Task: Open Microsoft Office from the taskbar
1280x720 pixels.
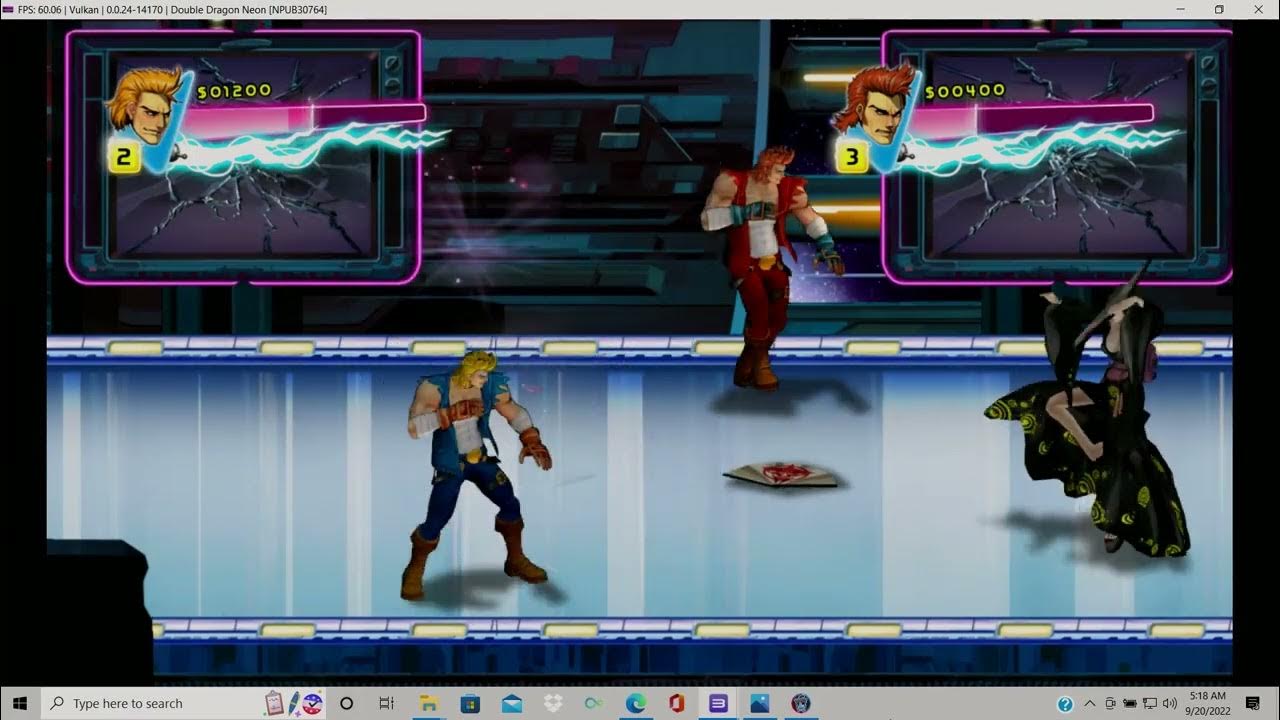Action: point(677,703)
